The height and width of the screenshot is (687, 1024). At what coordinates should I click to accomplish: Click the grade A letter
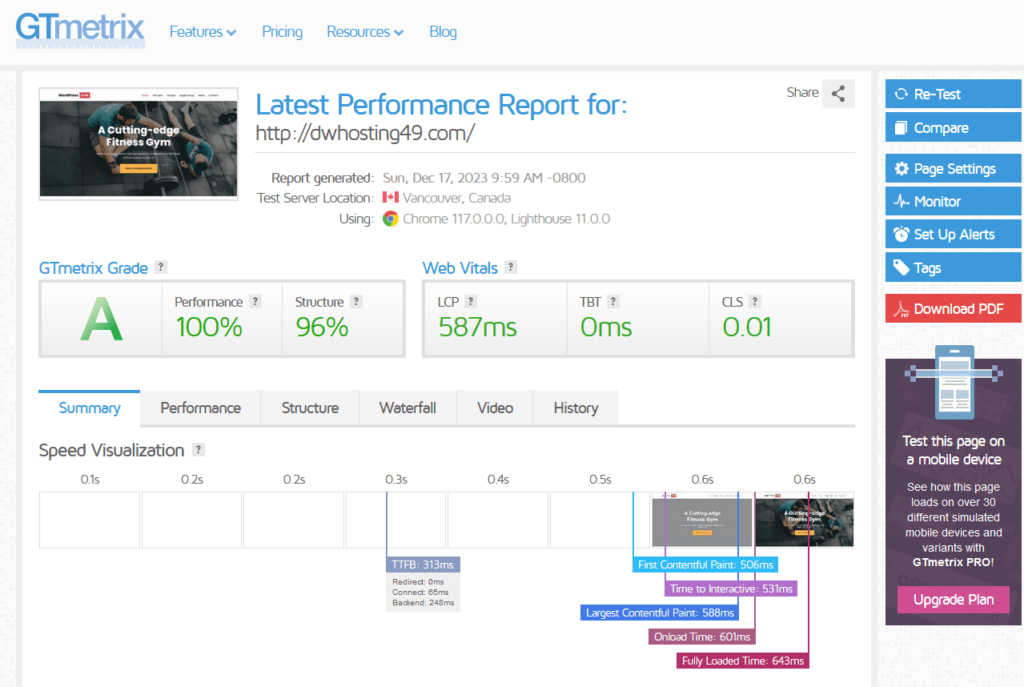click(101, 319)
